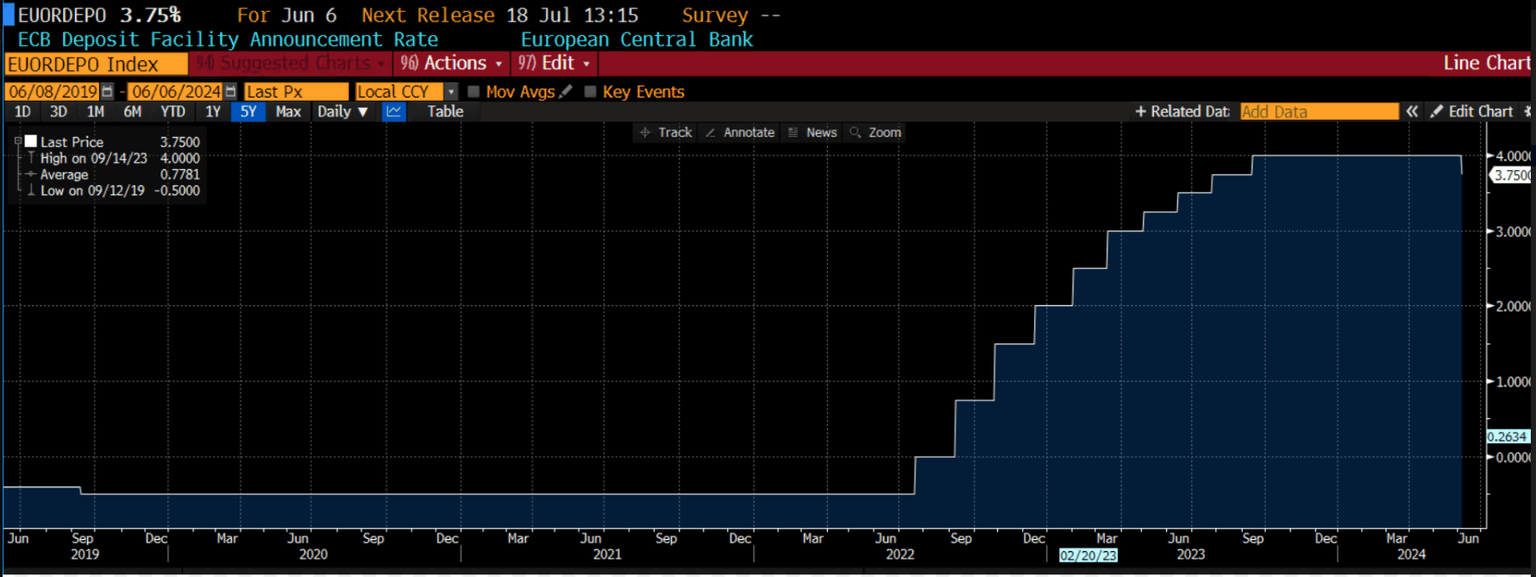This screenshot has width=1536, height=577.
Task: Open the News overlay tool
Action: click(x=812, y=132)
